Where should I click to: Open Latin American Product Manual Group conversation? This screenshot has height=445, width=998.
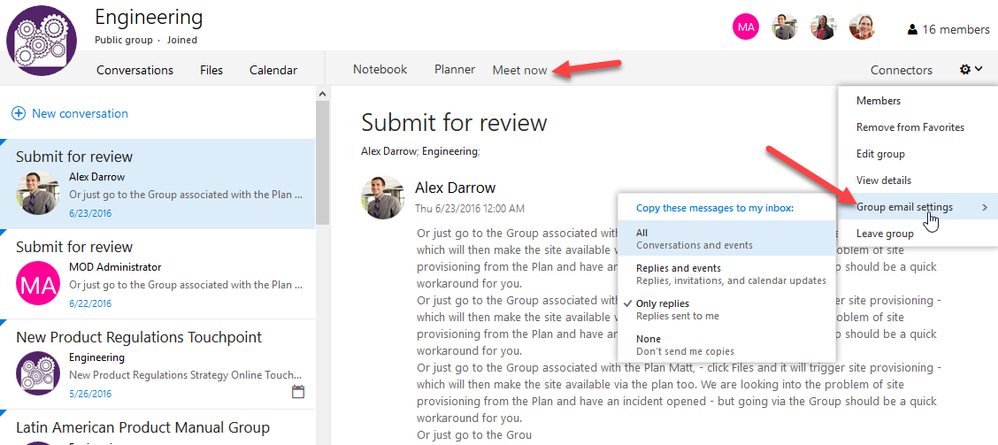point(157,428)
